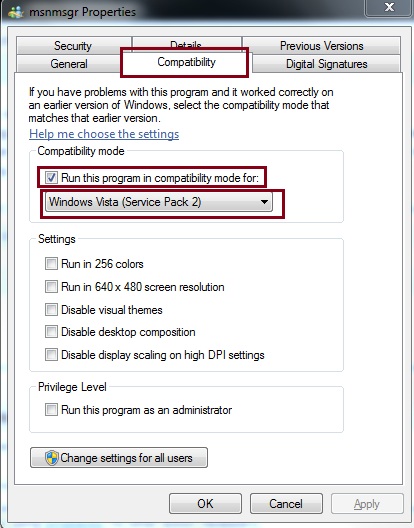This screenshot has height=528, width=414.
Task: Follow the Help me choose the settings link
Action: 104,134
